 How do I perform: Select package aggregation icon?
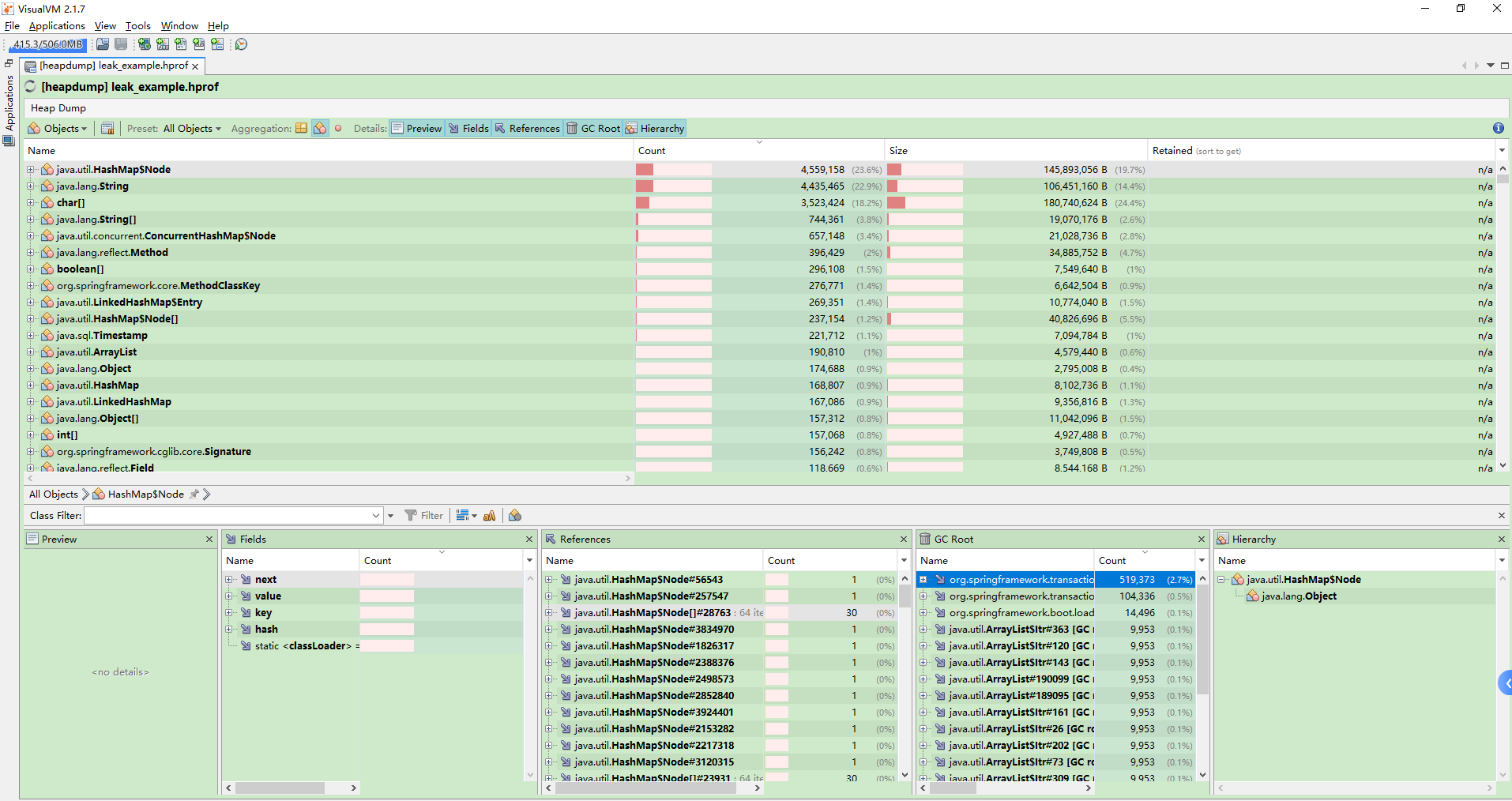[x=302, y=128]
